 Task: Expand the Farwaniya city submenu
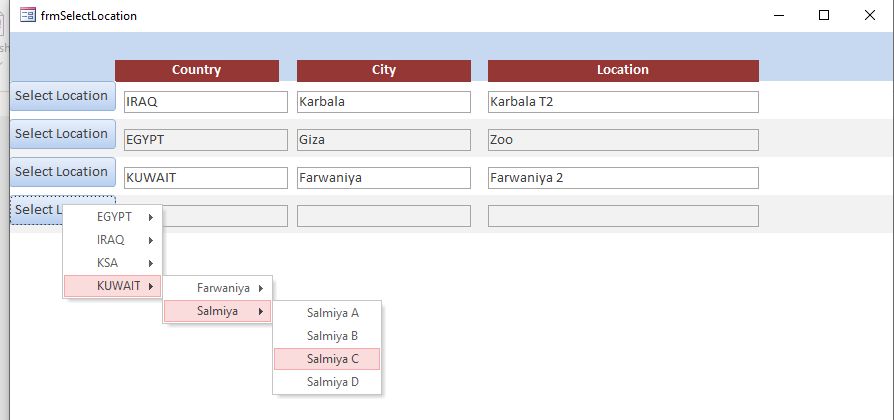[x=218, y=288]
